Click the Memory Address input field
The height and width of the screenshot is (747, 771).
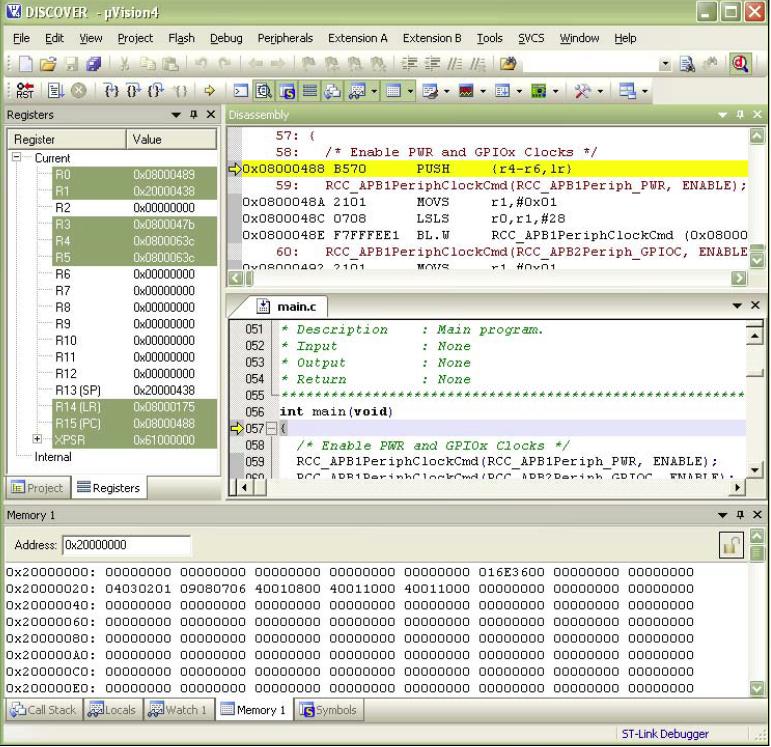(126, 545)
